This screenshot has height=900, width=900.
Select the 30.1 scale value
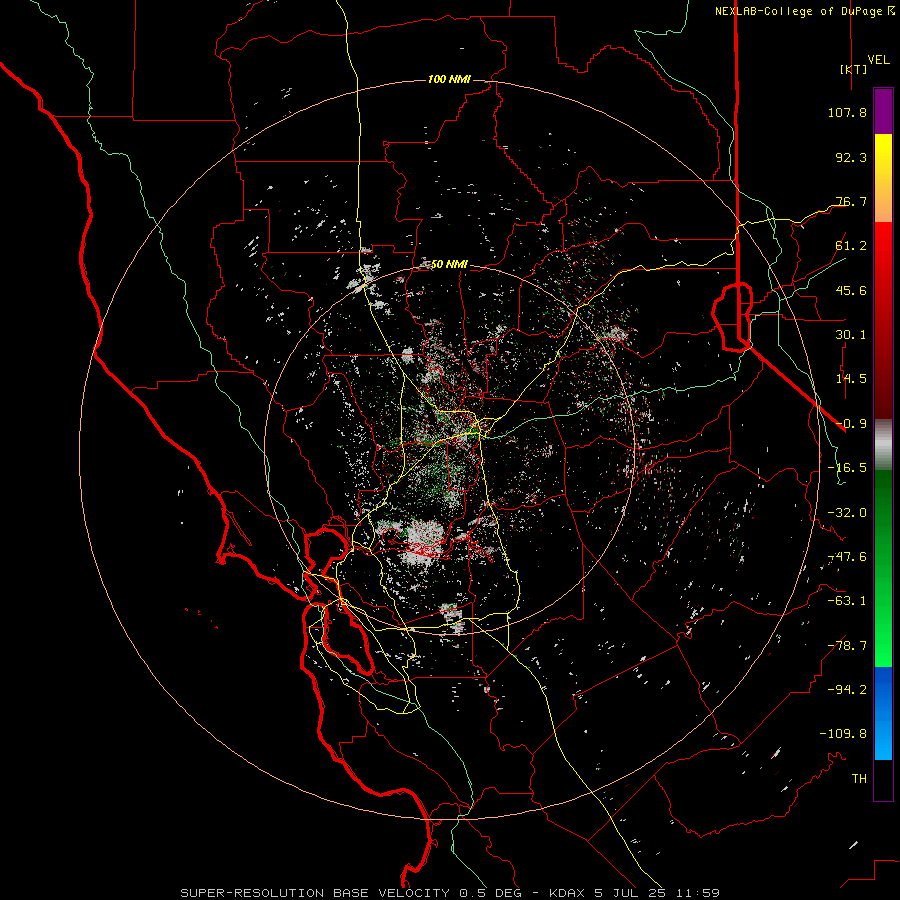point(851,335)
